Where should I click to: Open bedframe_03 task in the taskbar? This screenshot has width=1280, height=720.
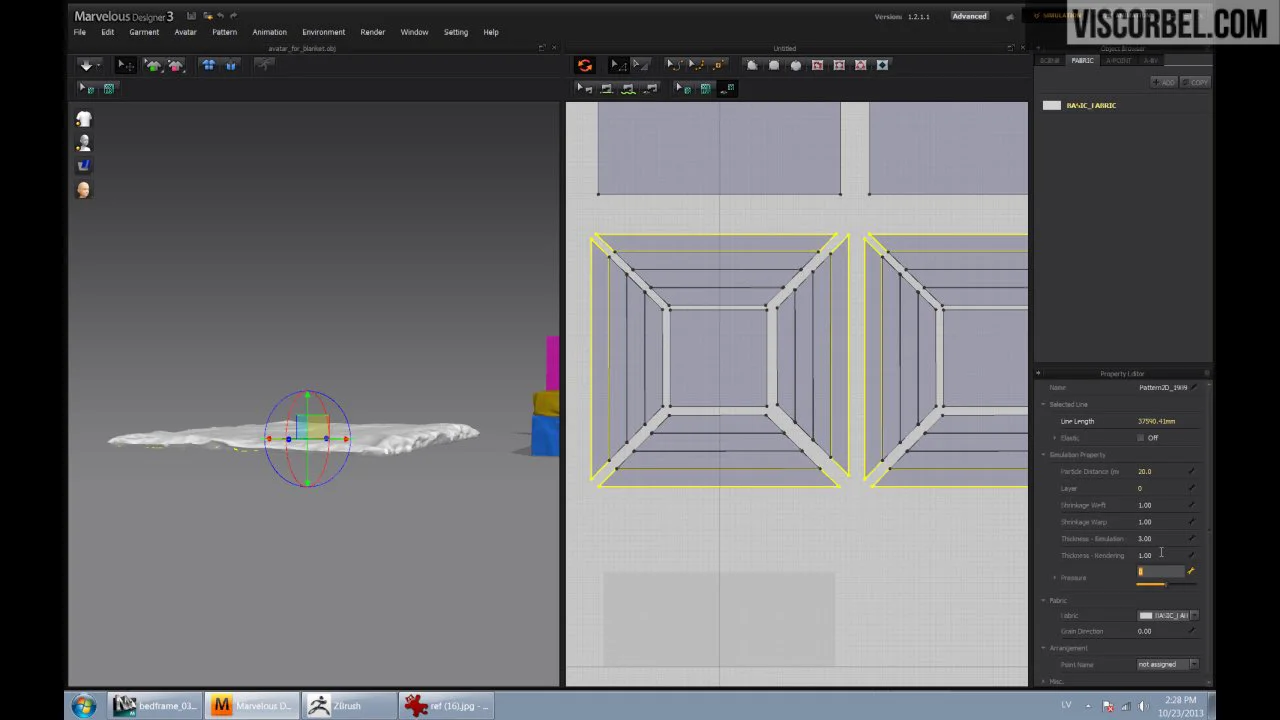pos(155,706)
